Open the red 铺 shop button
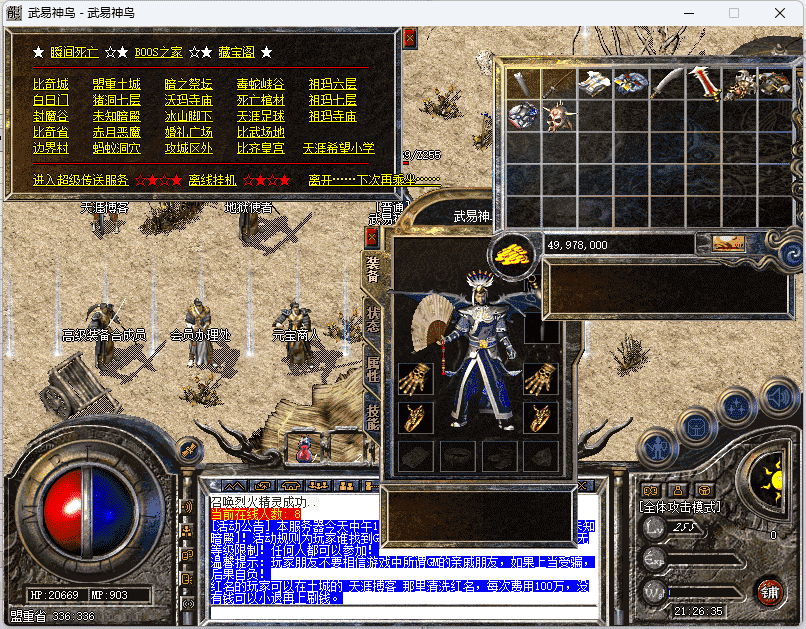Image resolution: width=806 pixels, height=629 pixels. tap(770, 593)
